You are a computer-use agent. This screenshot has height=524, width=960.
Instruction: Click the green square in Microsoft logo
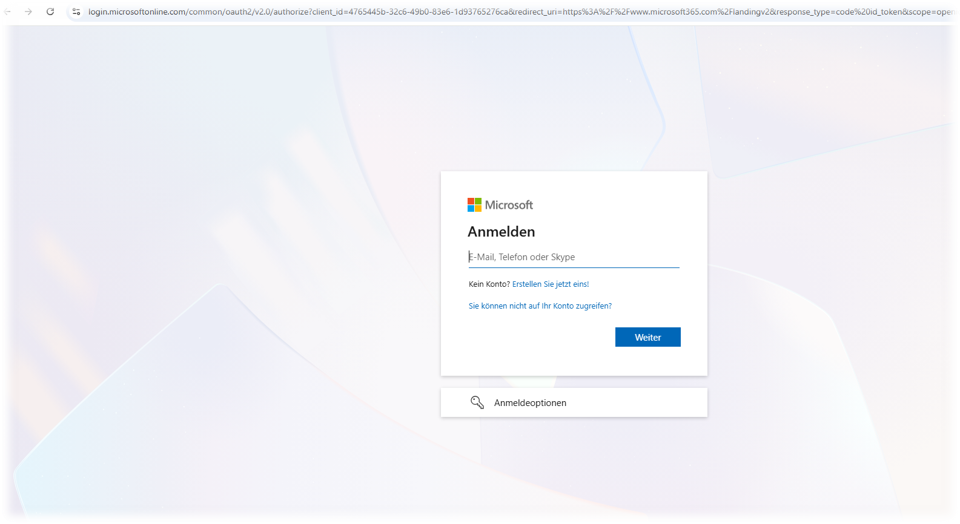click(x=478, y=201)
